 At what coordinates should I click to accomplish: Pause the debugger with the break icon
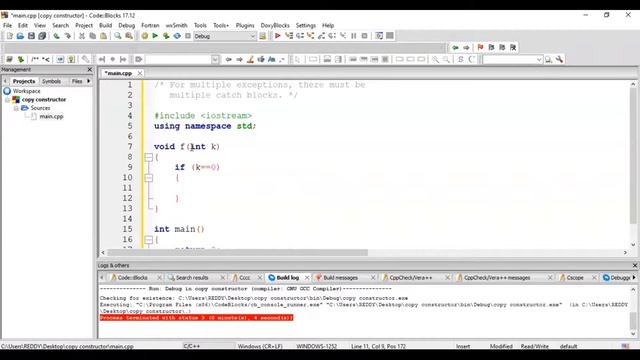point(354,36)
